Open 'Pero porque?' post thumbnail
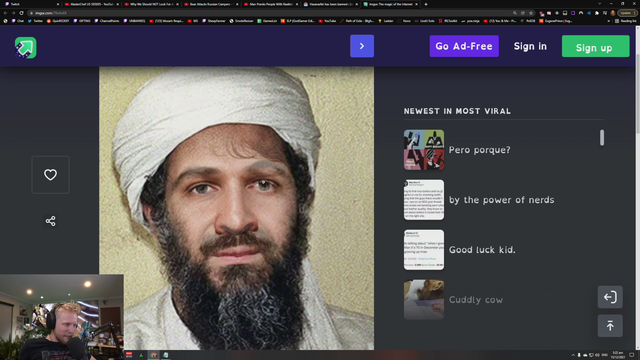 [424, 150]
